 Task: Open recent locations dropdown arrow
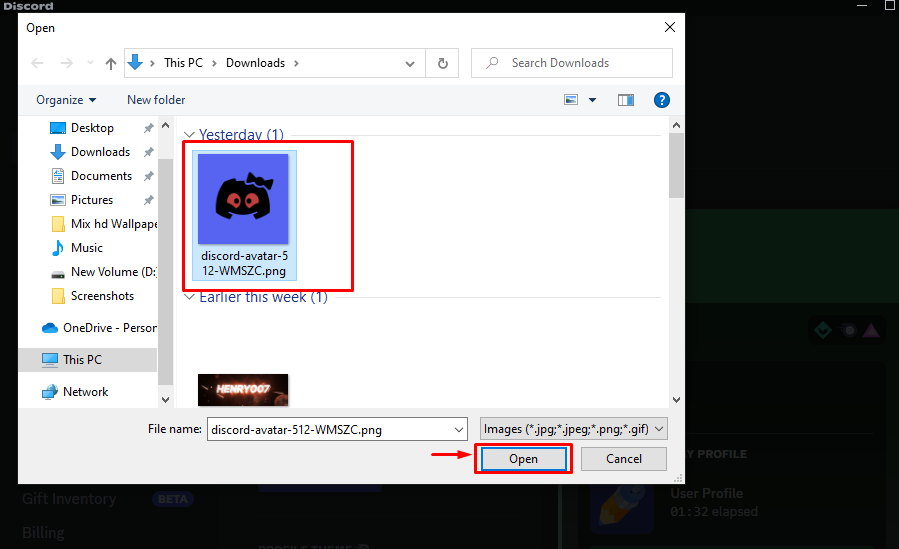coord(90,63)
